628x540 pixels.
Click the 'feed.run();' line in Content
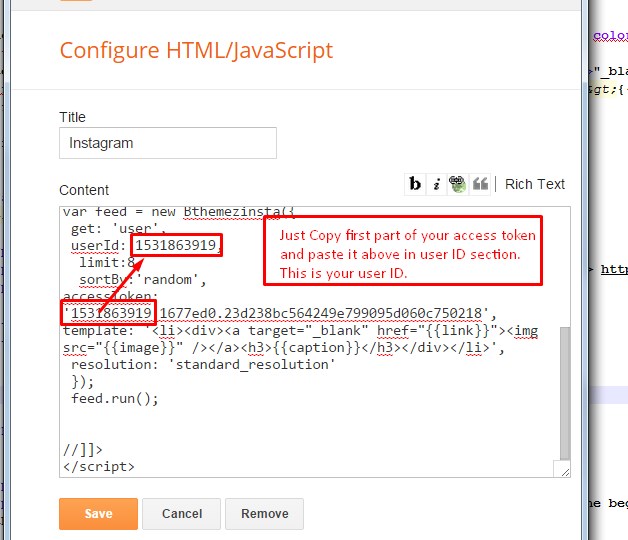coord(115,399)
